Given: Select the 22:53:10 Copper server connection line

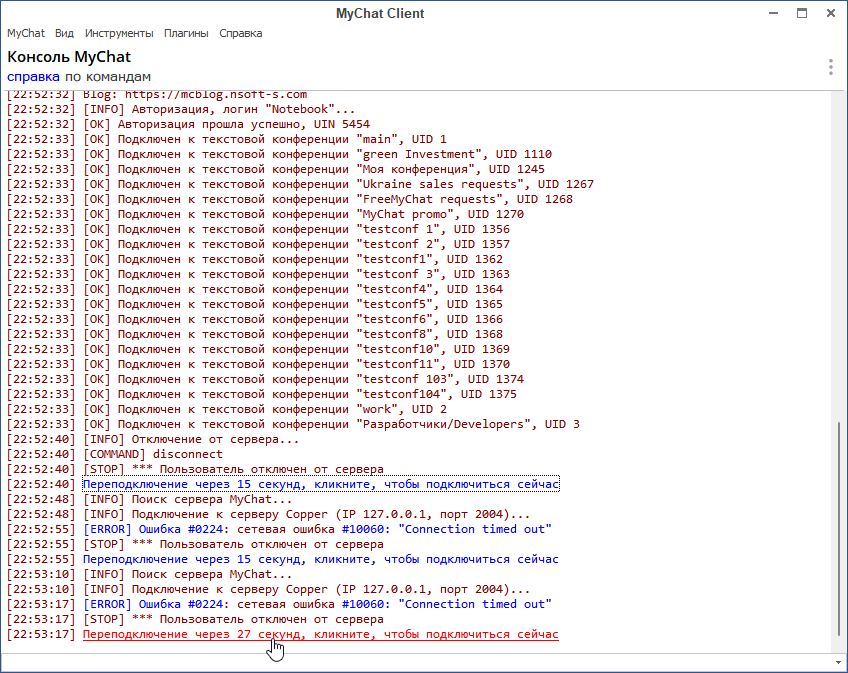Looking at the screenshot, I should click(x=268, y=589).
